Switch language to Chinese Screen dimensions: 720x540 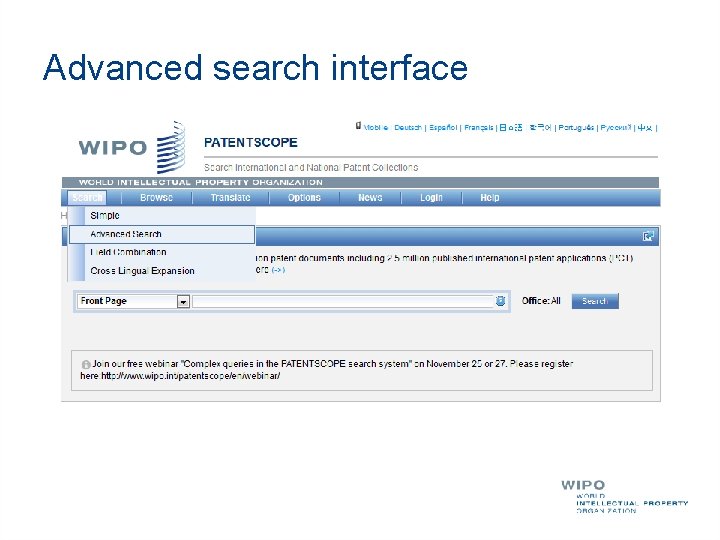point(645,128)
